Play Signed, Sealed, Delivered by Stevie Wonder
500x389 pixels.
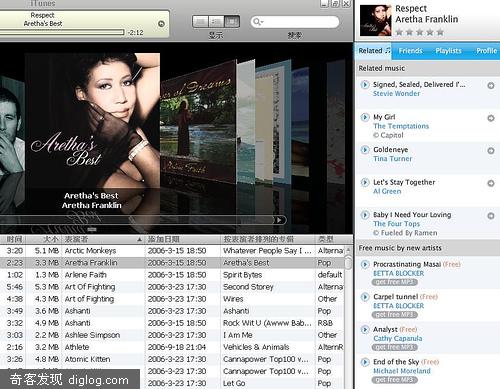[x=365, y=84]
